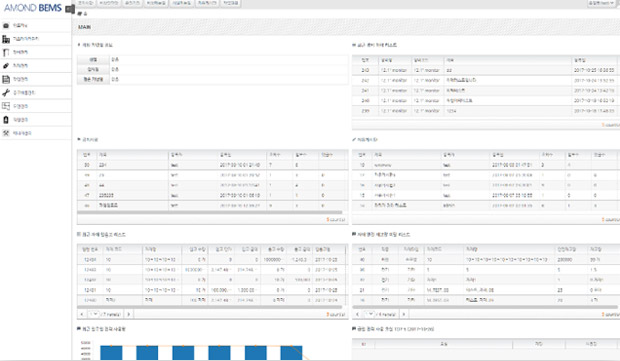Open the door-frame icon sidebar menu
The width and height of the screenshot is (620, 361).
click(6, 52)
